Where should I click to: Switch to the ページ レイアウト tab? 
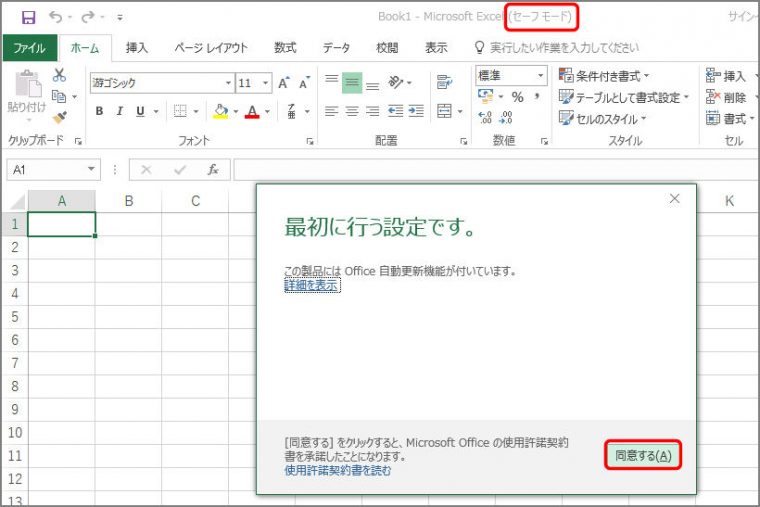coord(211,48)
